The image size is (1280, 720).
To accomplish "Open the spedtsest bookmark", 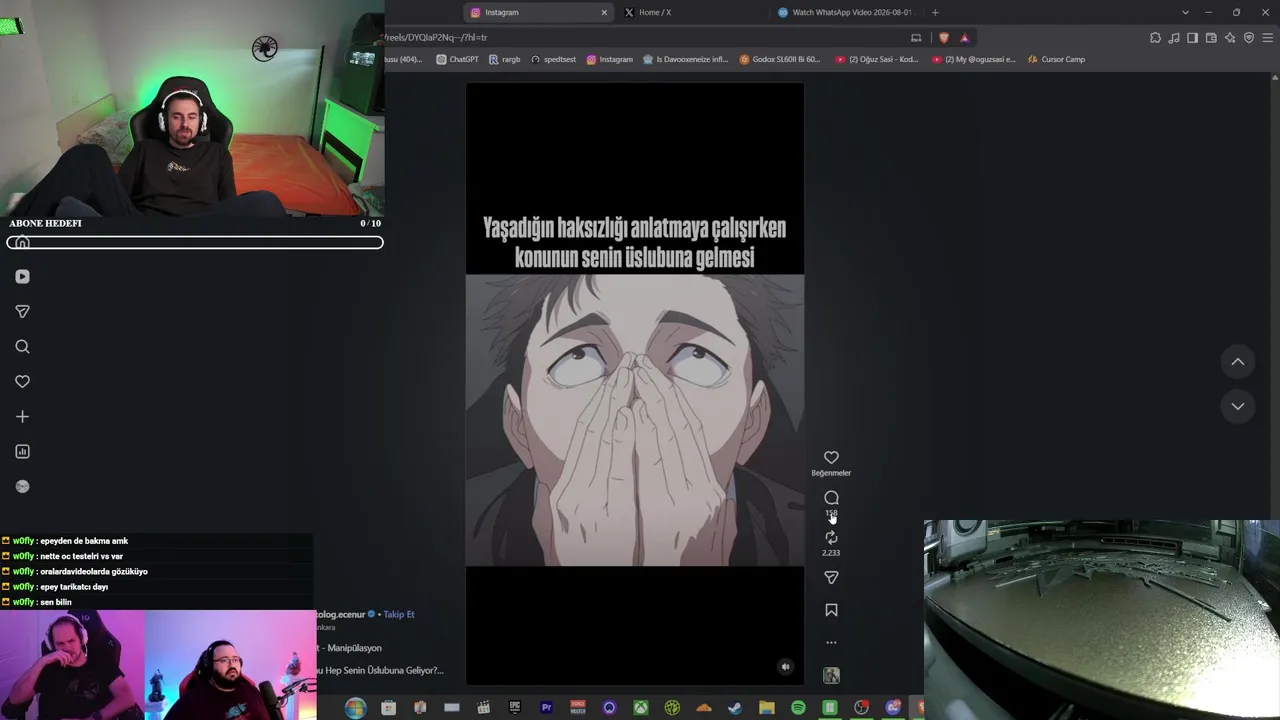I will pos(553,59).
